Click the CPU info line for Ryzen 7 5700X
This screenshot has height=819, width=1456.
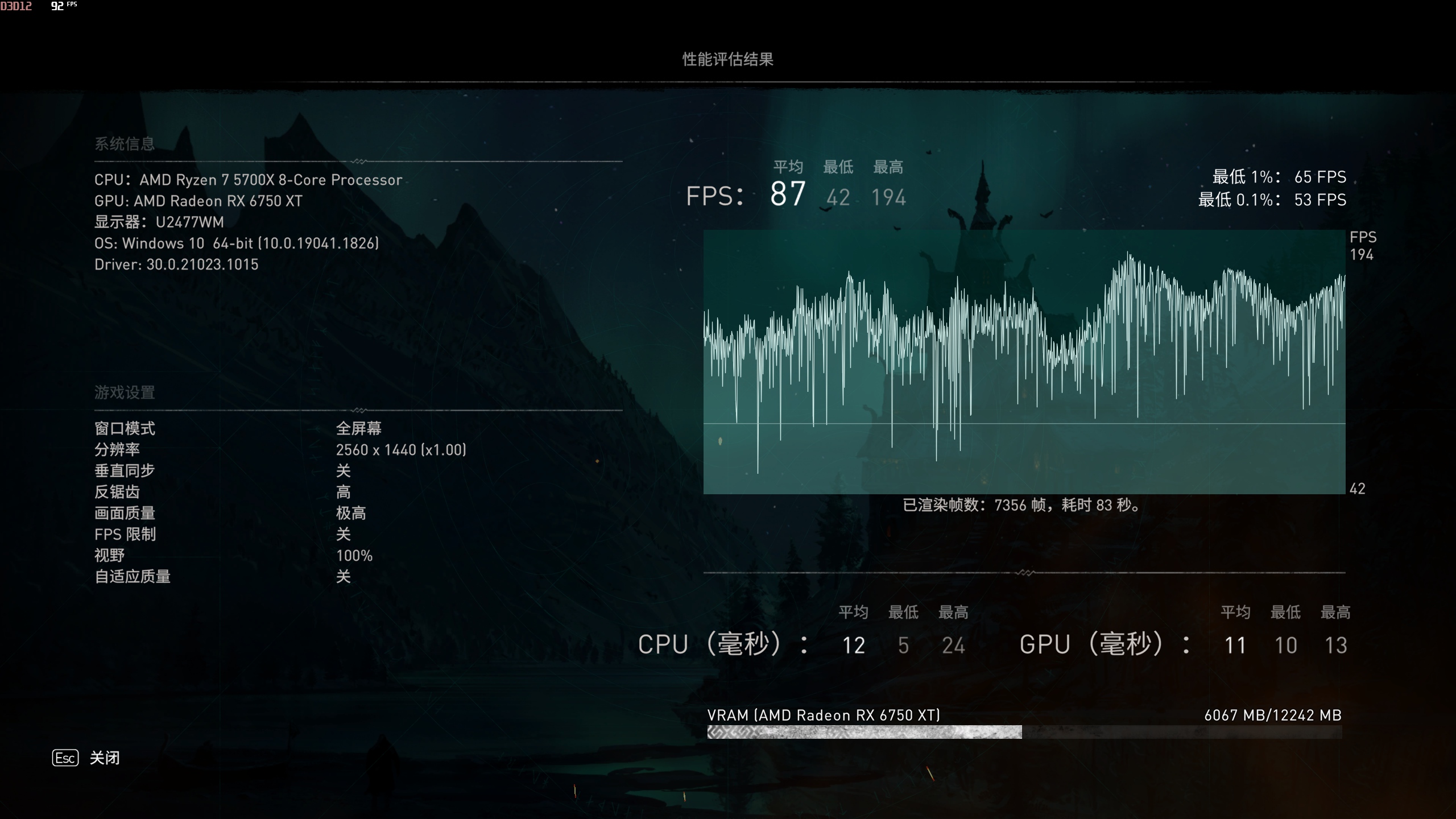(249, 179)
